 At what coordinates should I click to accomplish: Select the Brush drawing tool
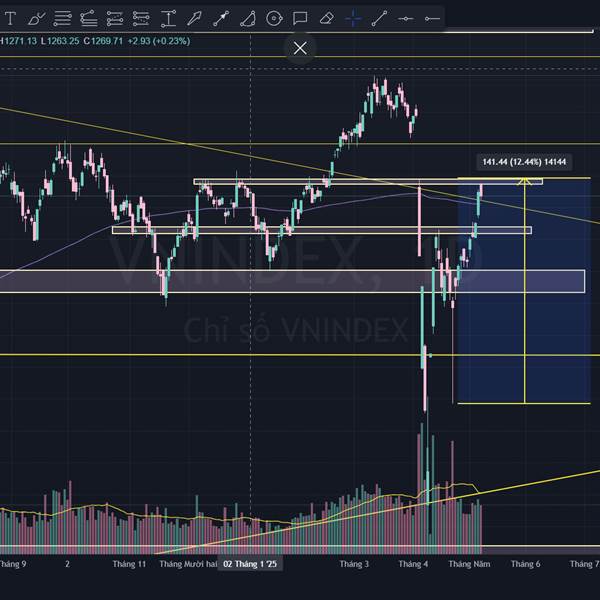(36, 18)
